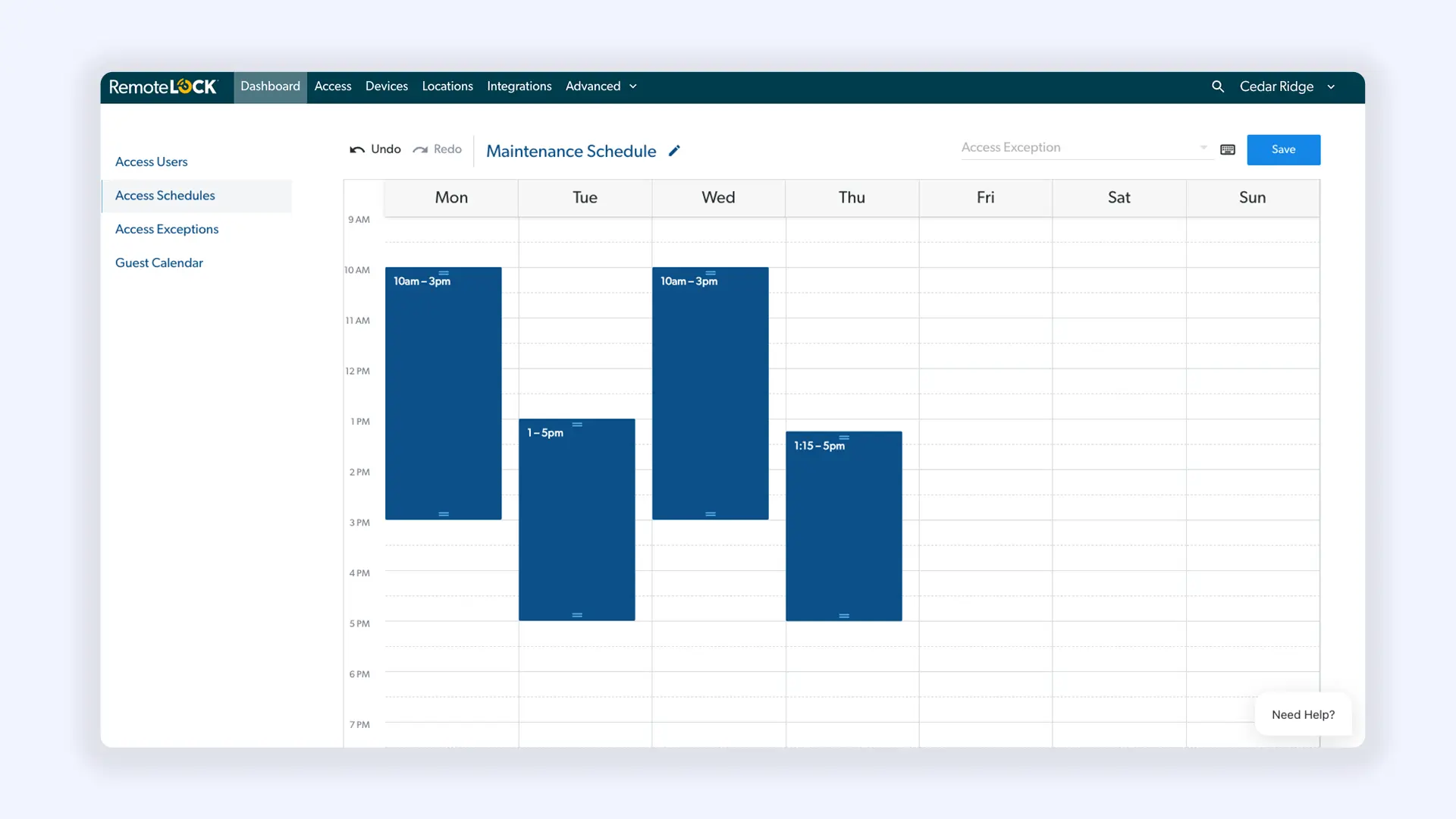Open the Locations menu item

click(x=447, y=86)
